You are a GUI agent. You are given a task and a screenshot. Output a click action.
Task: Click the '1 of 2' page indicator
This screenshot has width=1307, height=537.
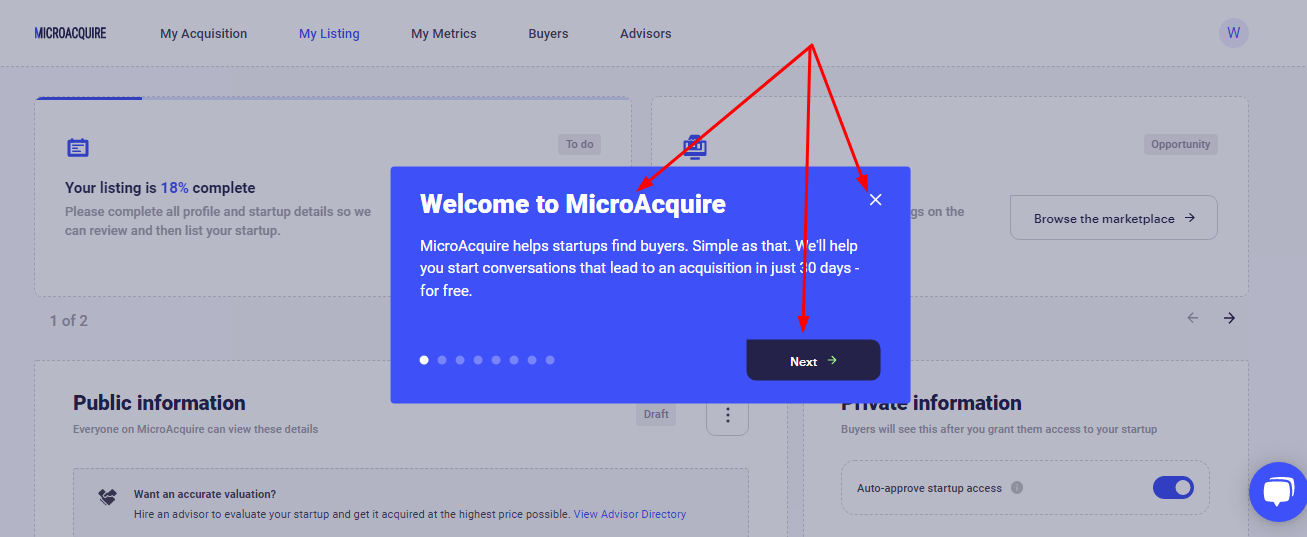[x=69, y=321]
